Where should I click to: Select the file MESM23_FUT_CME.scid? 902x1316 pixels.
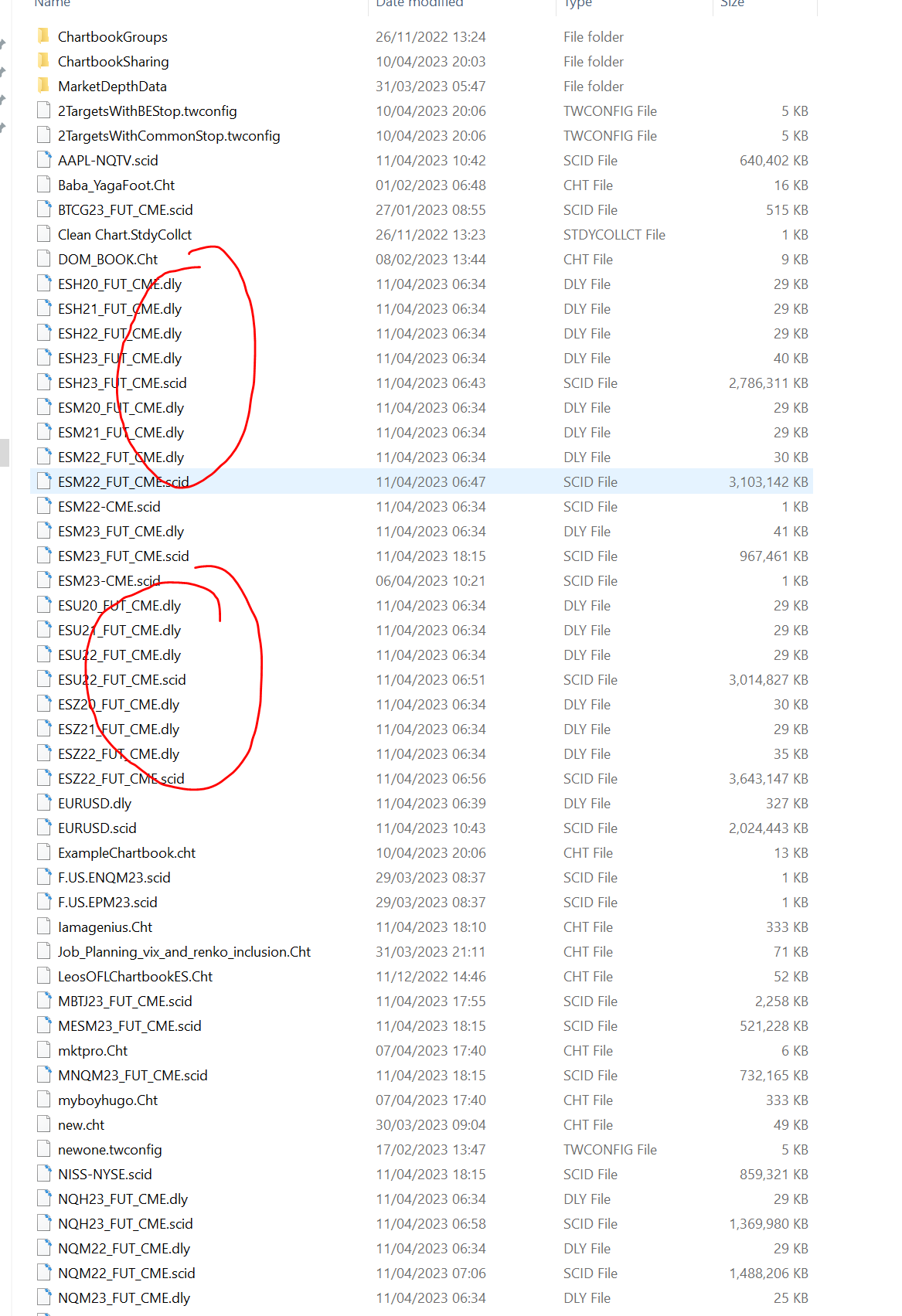129,1025
